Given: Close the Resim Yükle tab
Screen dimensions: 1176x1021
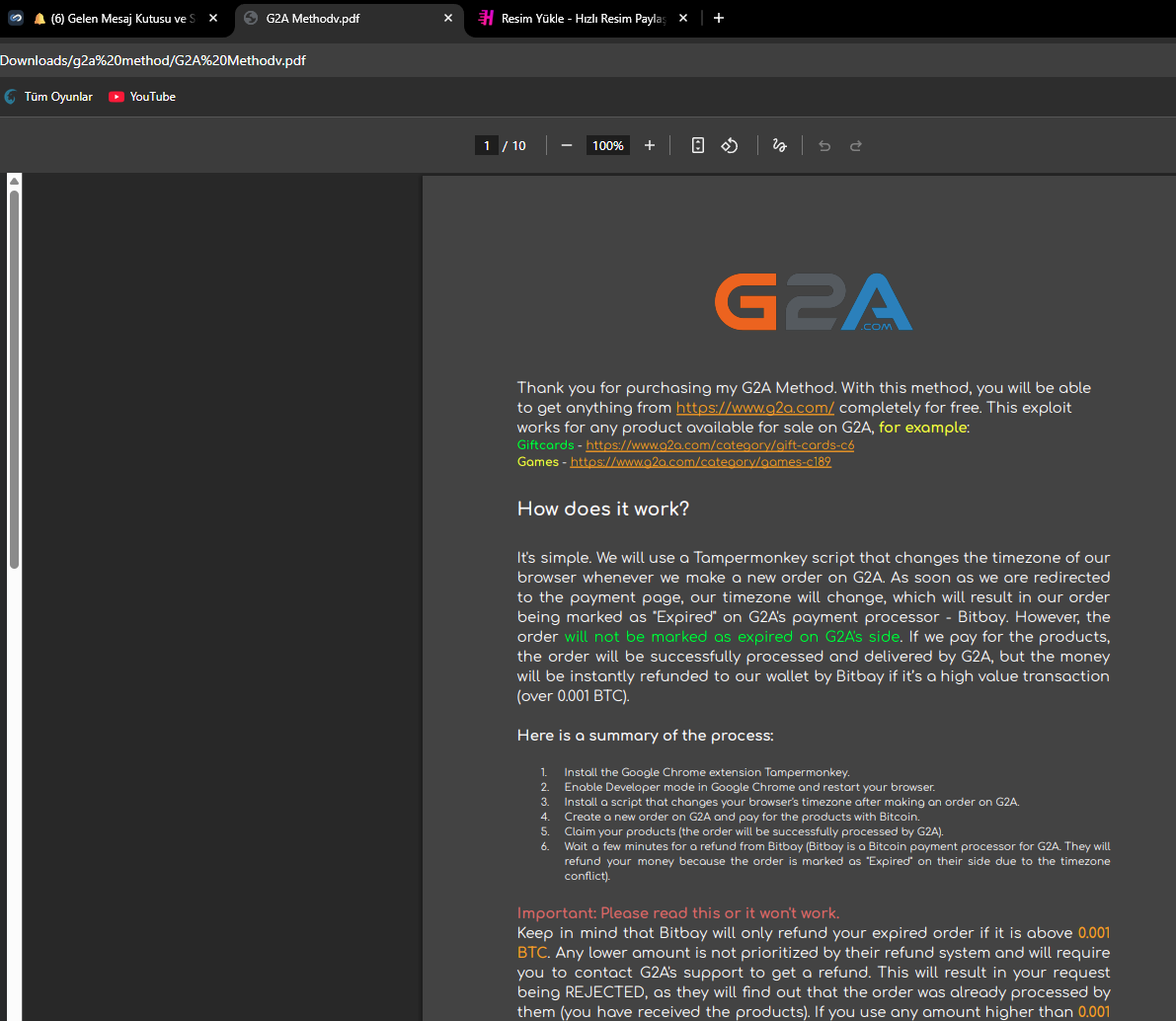Looking at the screenshot, I should 682,18.
